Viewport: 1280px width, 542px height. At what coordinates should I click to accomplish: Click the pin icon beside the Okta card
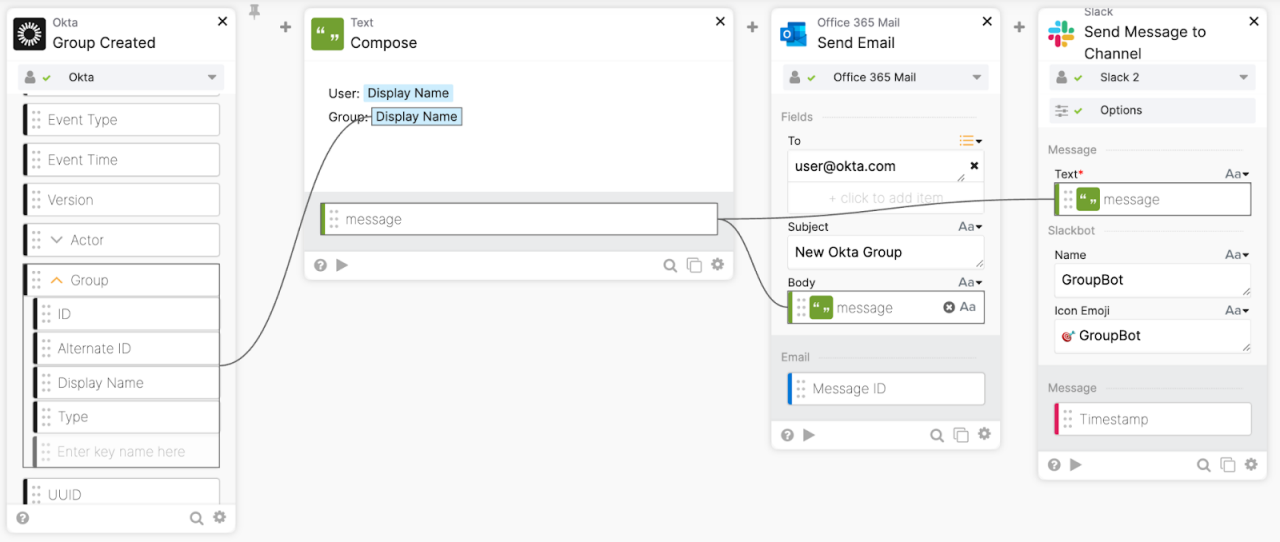pyautogui.click(x=254, y=12)
